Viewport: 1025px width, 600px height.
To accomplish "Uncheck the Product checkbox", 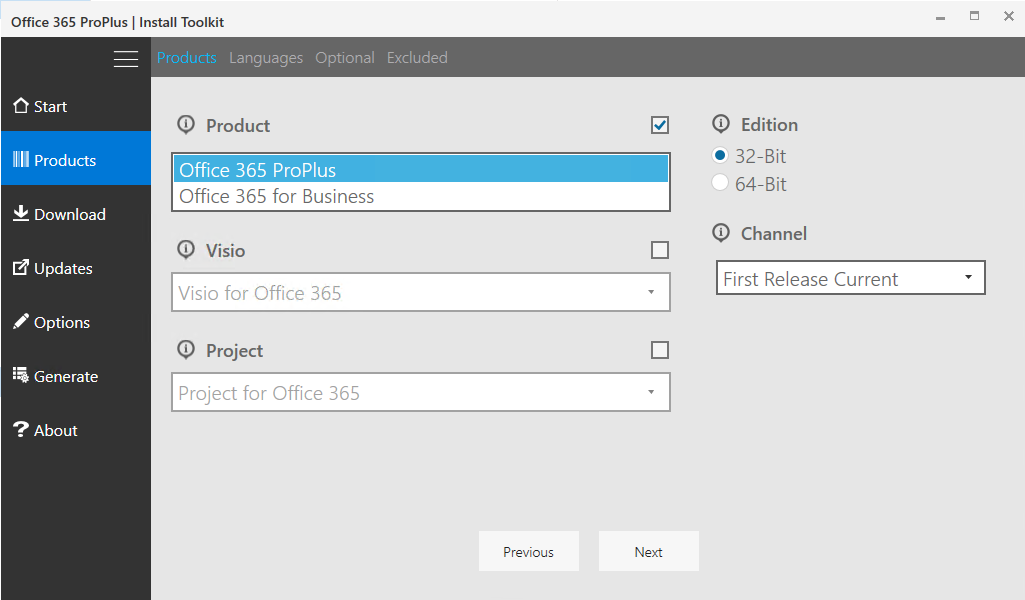I will tap(659, 125).
